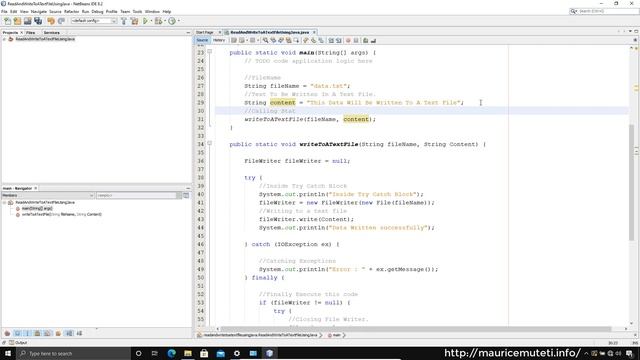Close the Navigator panel tab
The height and width of the screenshot is (360, 640).
36,188
